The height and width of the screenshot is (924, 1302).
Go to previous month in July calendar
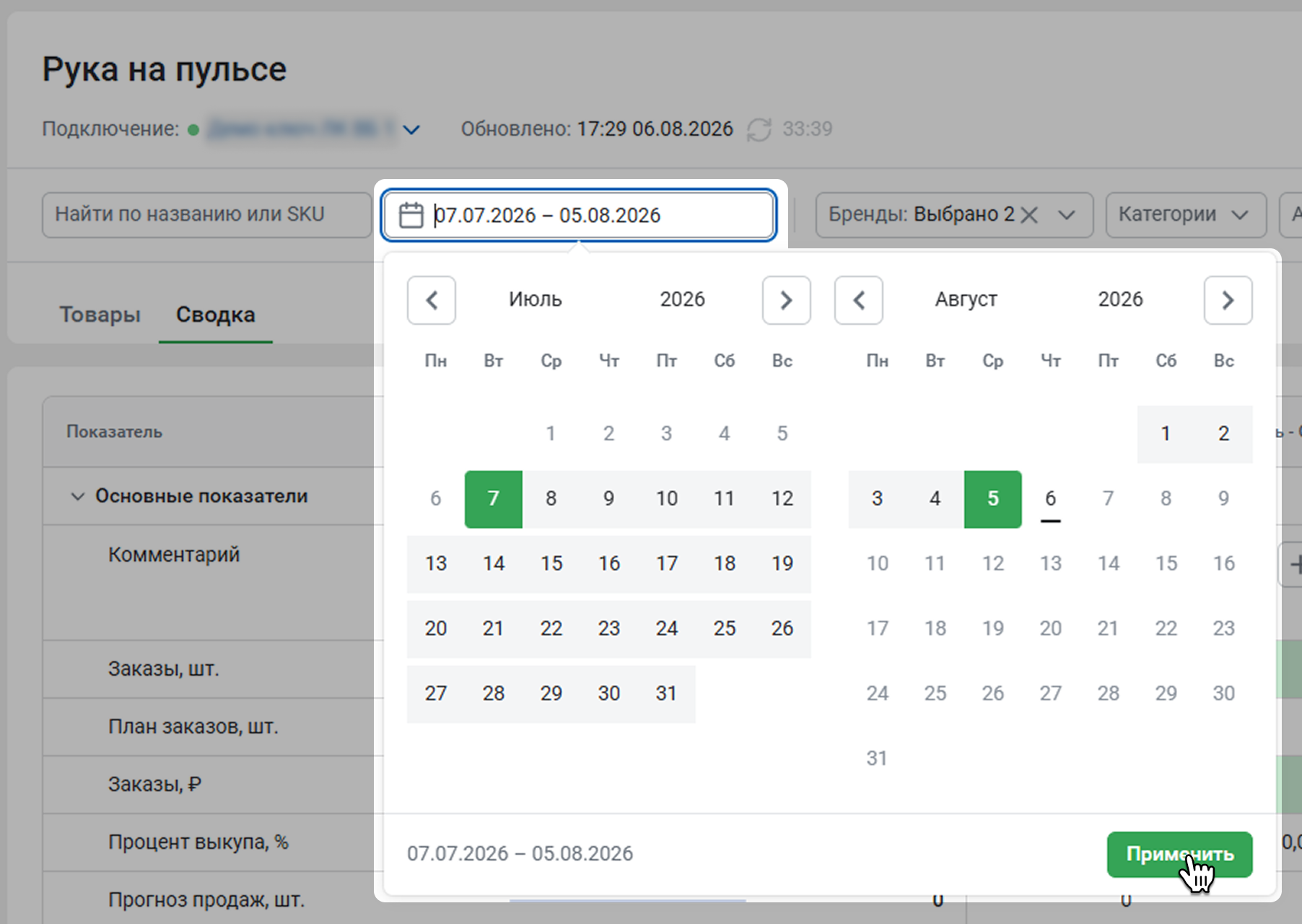coord(432,300)
